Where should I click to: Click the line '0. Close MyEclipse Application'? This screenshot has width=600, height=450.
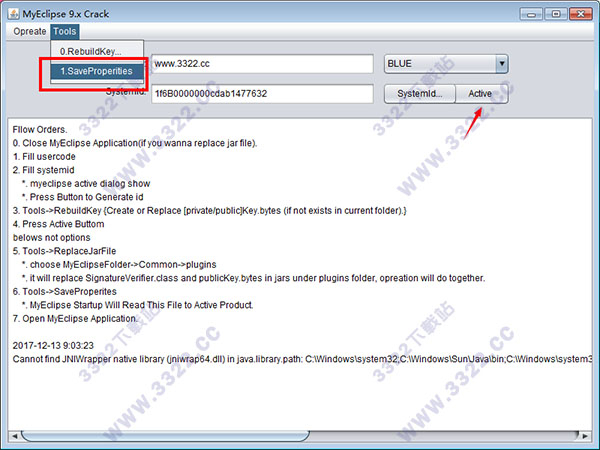point(135,143)
